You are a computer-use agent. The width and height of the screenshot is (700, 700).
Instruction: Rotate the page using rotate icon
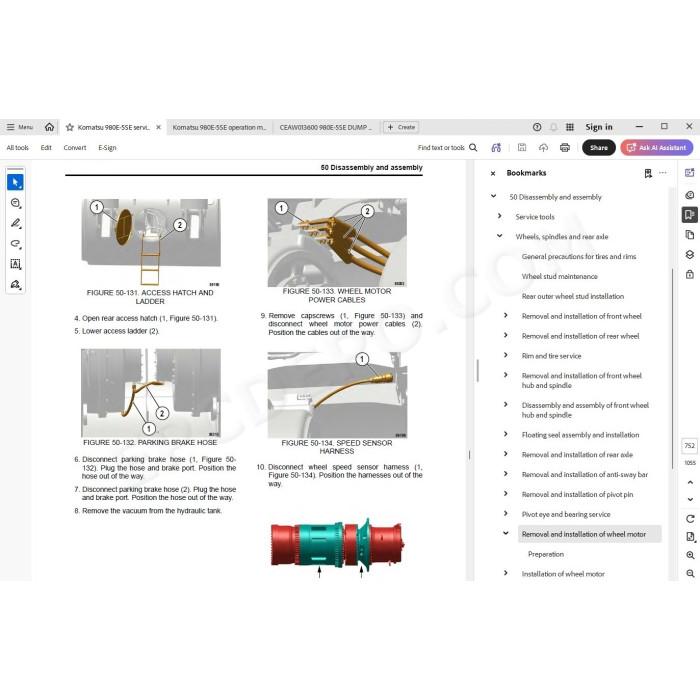click(690, 519)
